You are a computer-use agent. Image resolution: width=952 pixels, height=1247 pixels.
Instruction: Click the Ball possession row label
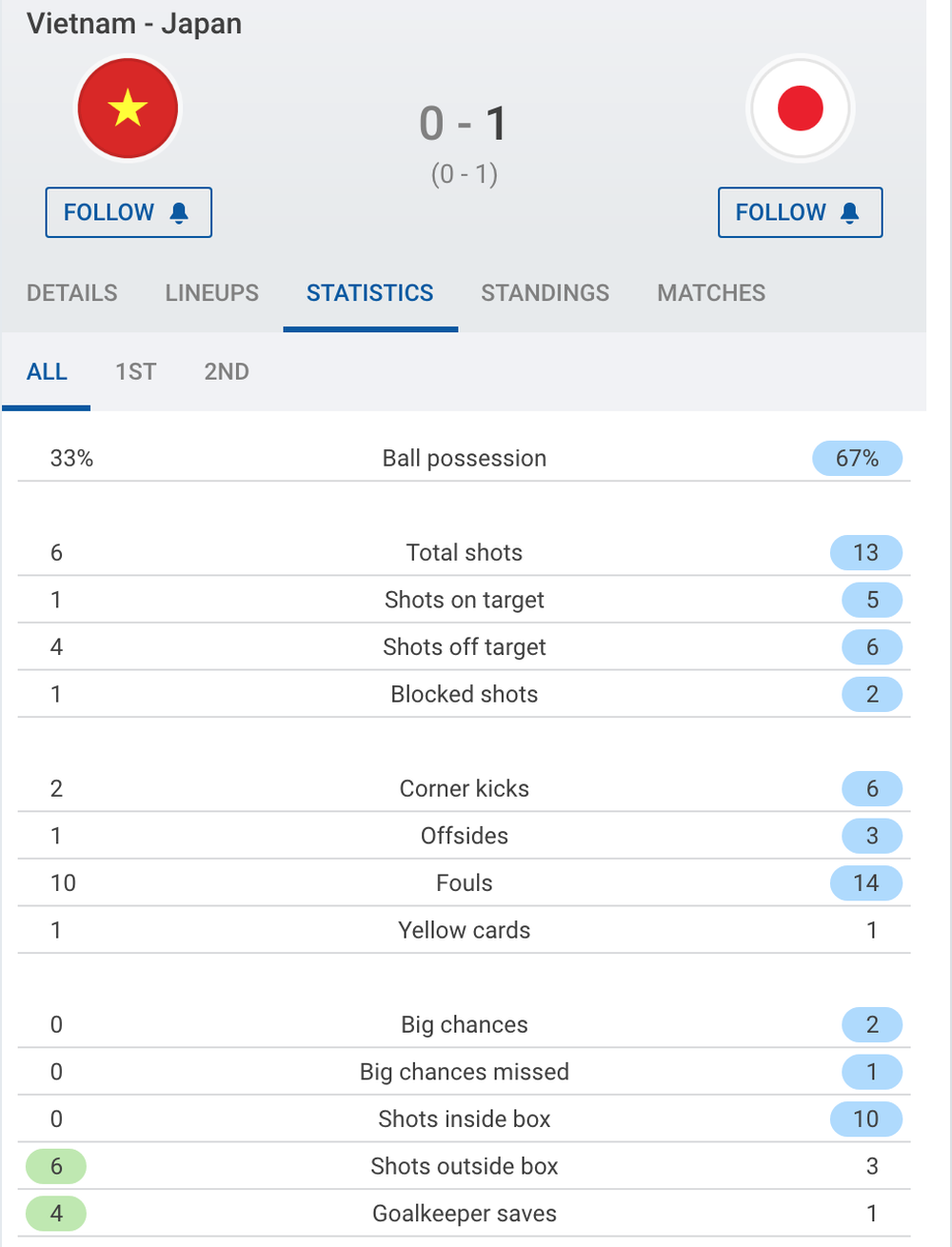465,458
